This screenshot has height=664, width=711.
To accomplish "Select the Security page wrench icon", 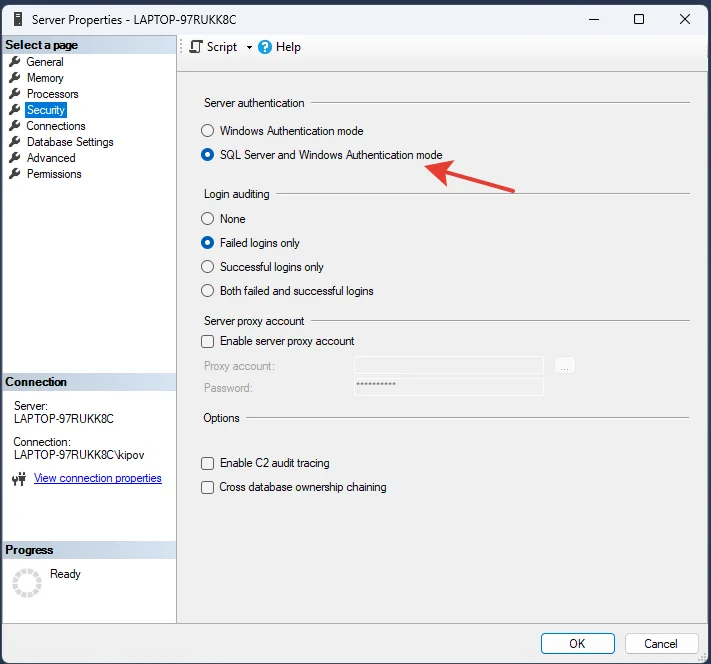I will [x=15, y=110].
